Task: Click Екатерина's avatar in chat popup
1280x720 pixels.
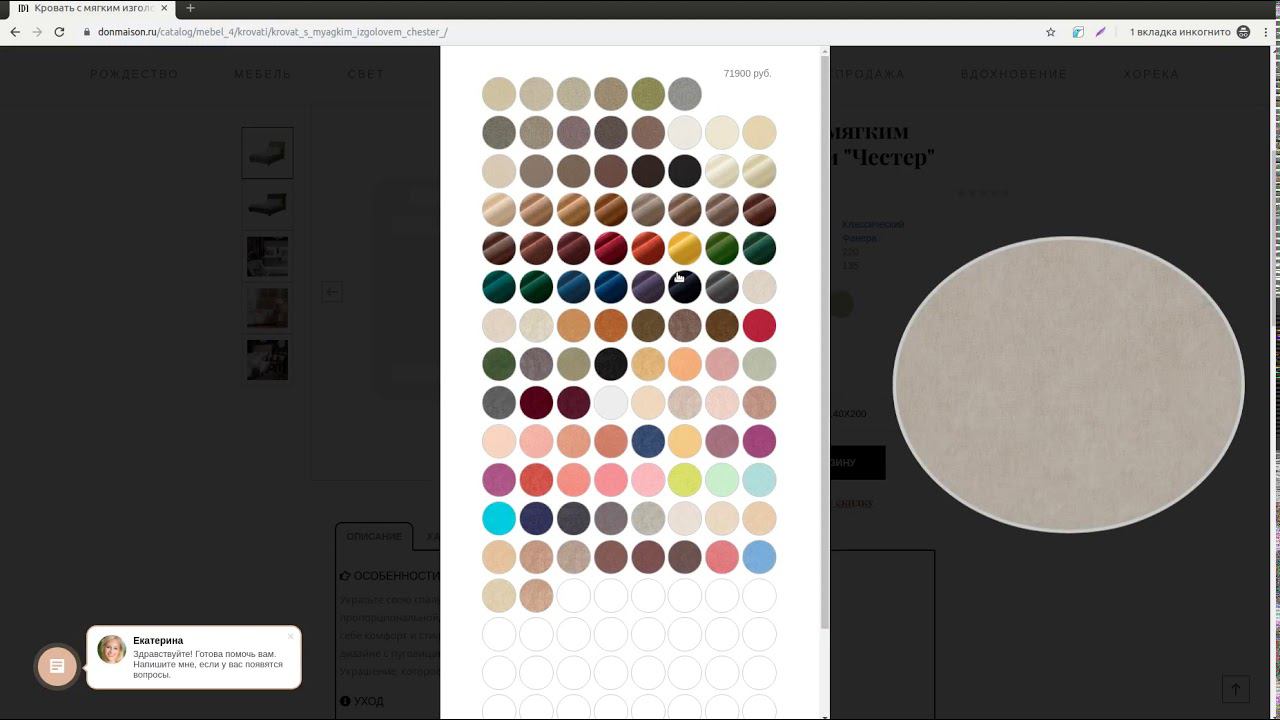Action: click(x=112, y=650)
